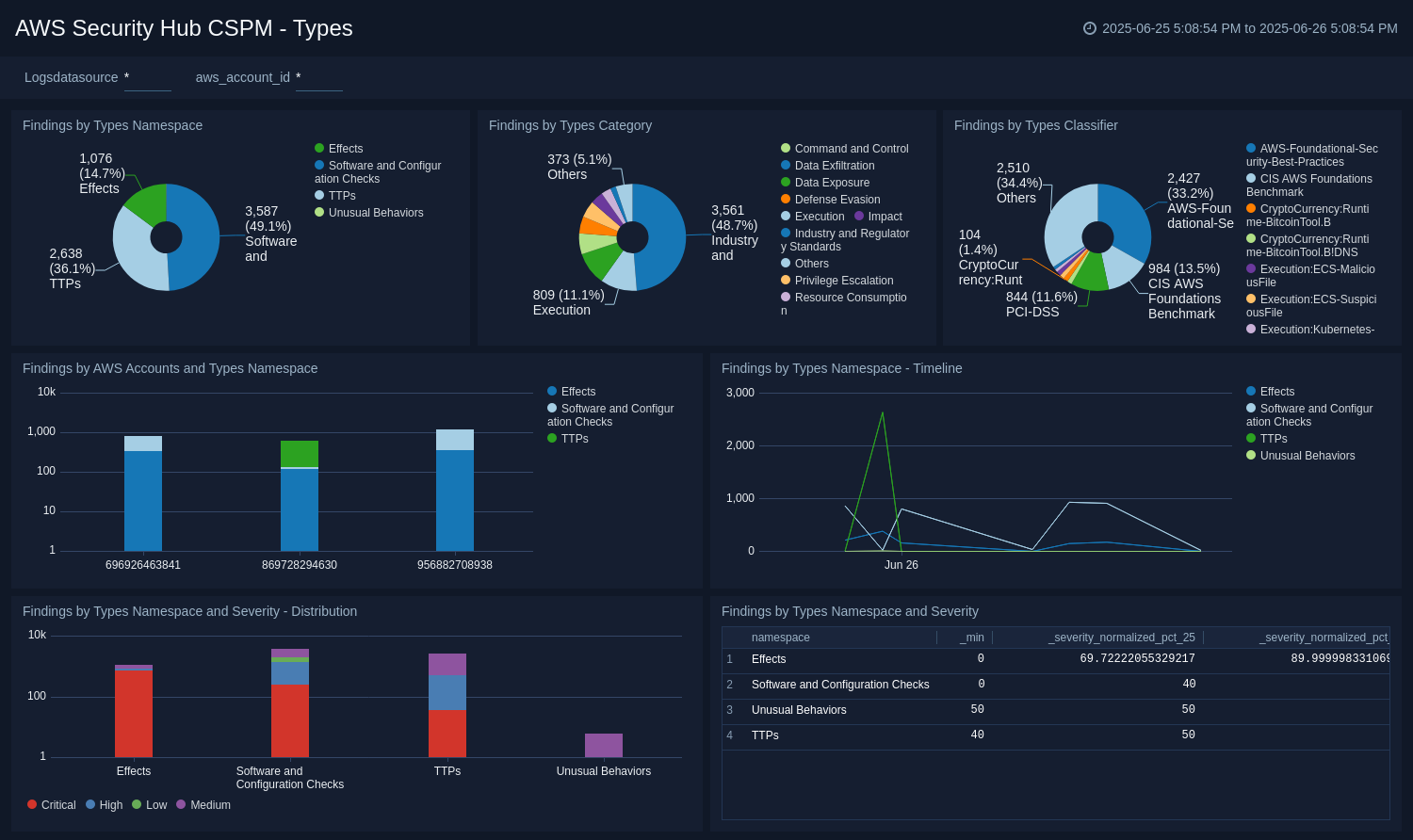Toggle High severity in the Distribution legend
1413x840 pixels.
(105, 805)
